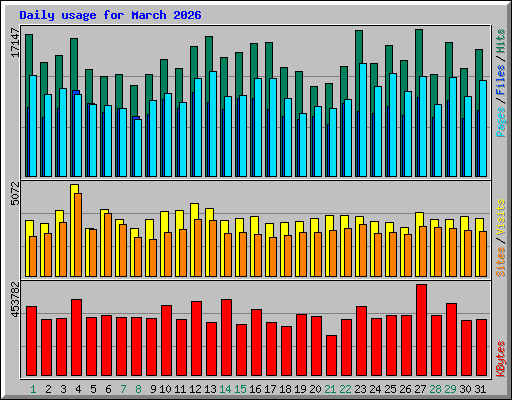
Task: Select day 24 on the x-axis
Action: [375, 389]
